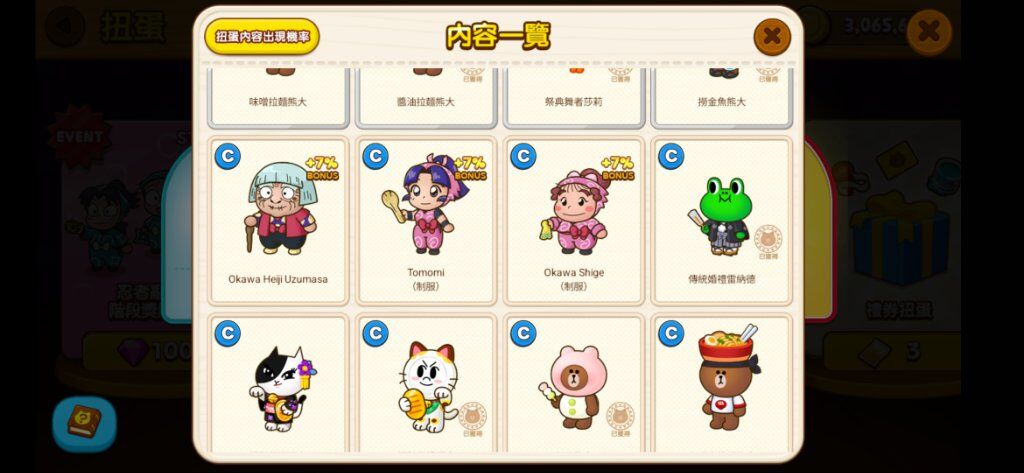The height and width of the screenshot is (473, 1024).
Task: Select the Tomomi character card
Action: tap(426, 221)
